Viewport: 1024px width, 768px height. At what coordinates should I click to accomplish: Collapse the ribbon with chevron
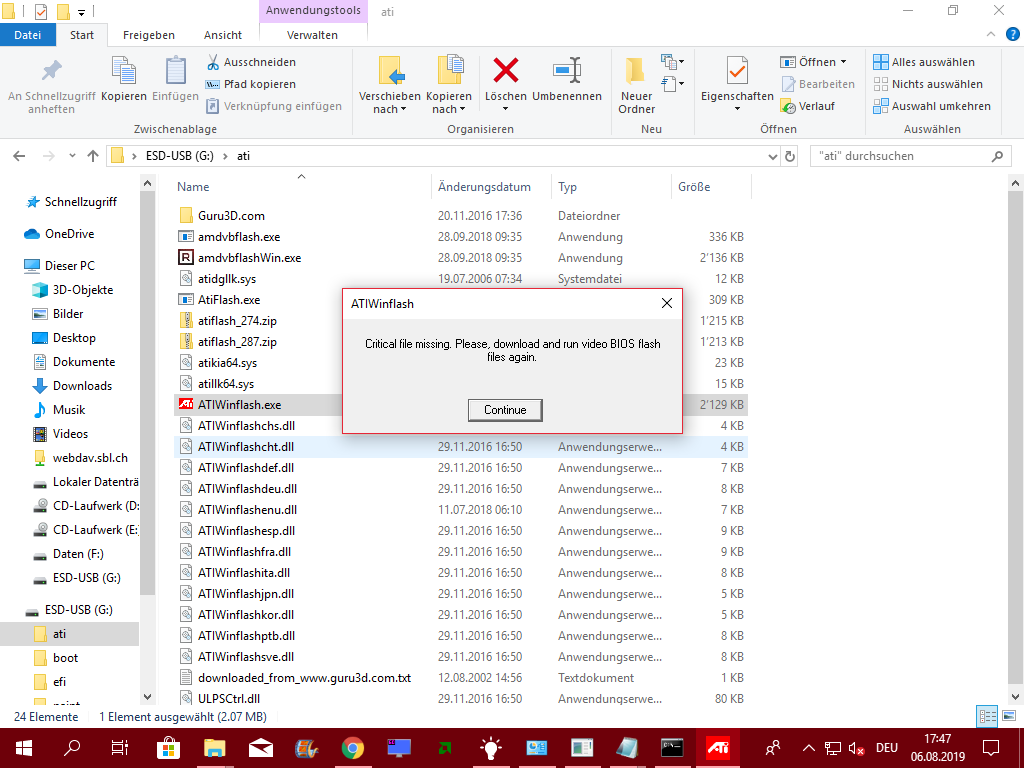click(991, 35)
